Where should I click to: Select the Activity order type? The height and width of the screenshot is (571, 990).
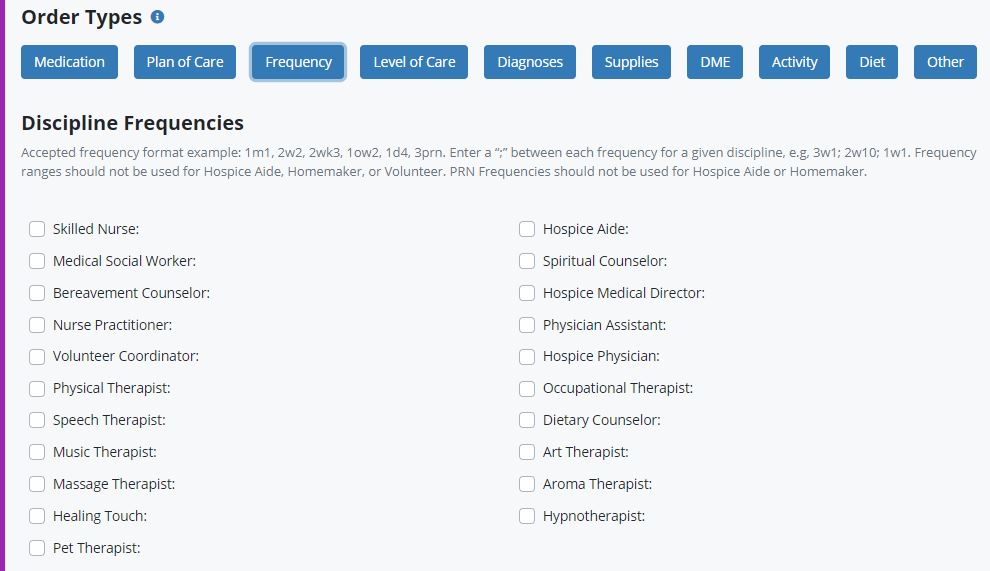click(x=794, y=62)
